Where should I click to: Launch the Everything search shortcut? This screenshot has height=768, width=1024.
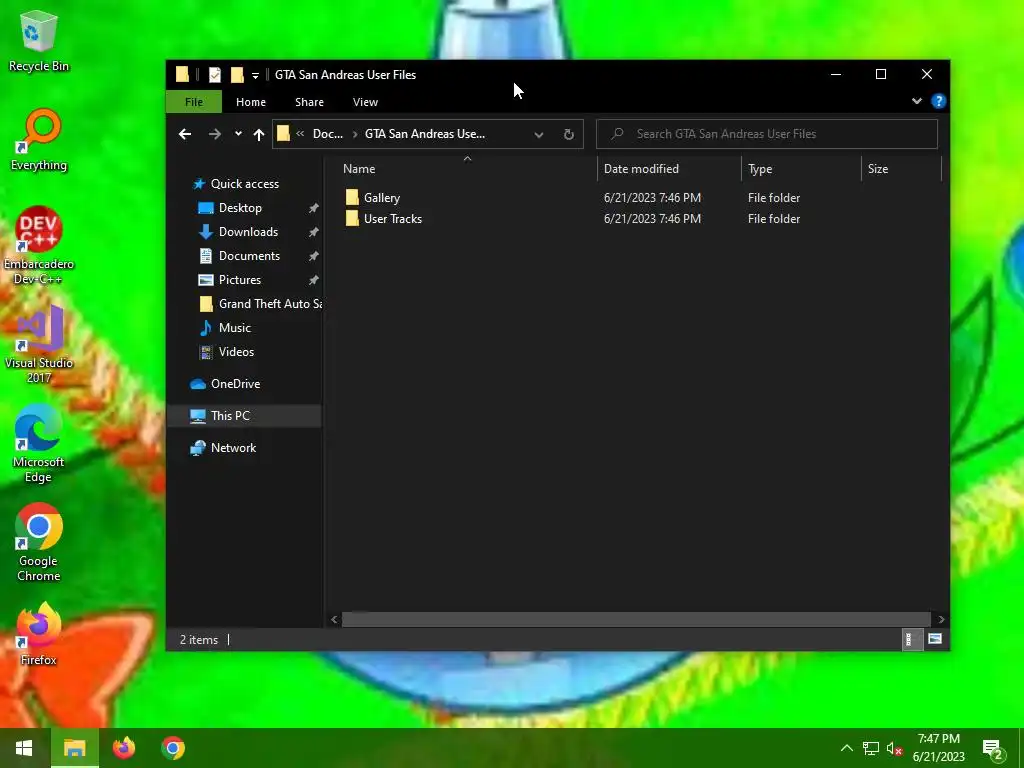tap(39, 140)
